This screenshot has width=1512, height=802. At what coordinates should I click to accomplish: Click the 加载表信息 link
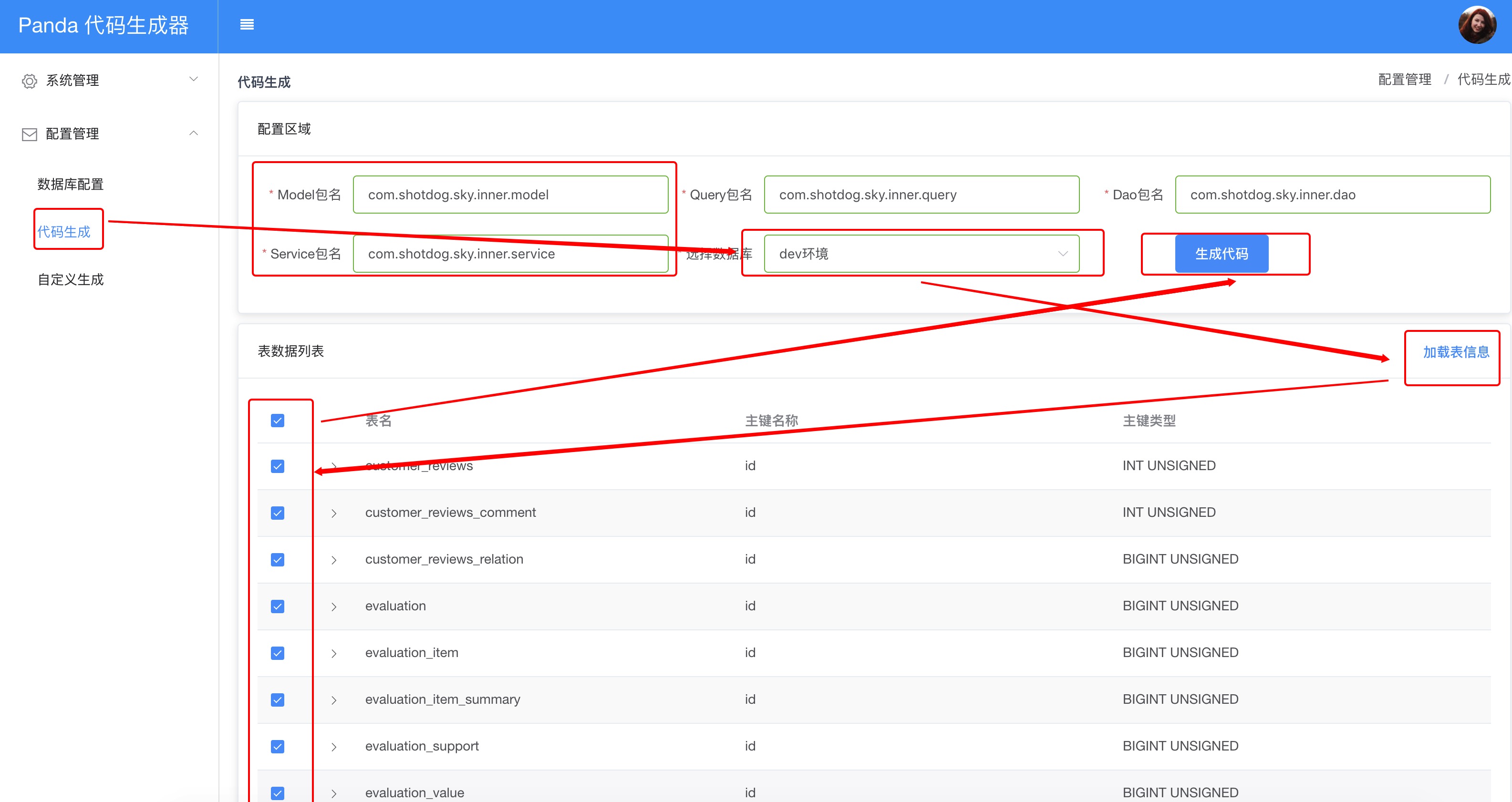(1456, 352)
